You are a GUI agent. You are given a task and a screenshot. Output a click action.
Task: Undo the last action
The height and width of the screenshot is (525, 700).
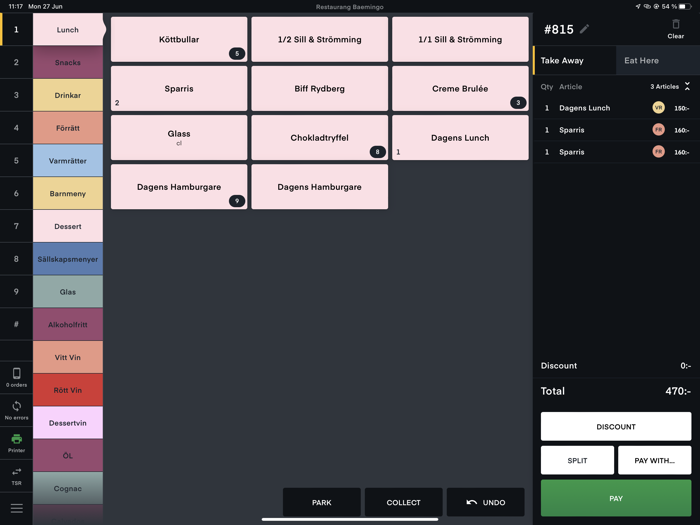[486, 502]
